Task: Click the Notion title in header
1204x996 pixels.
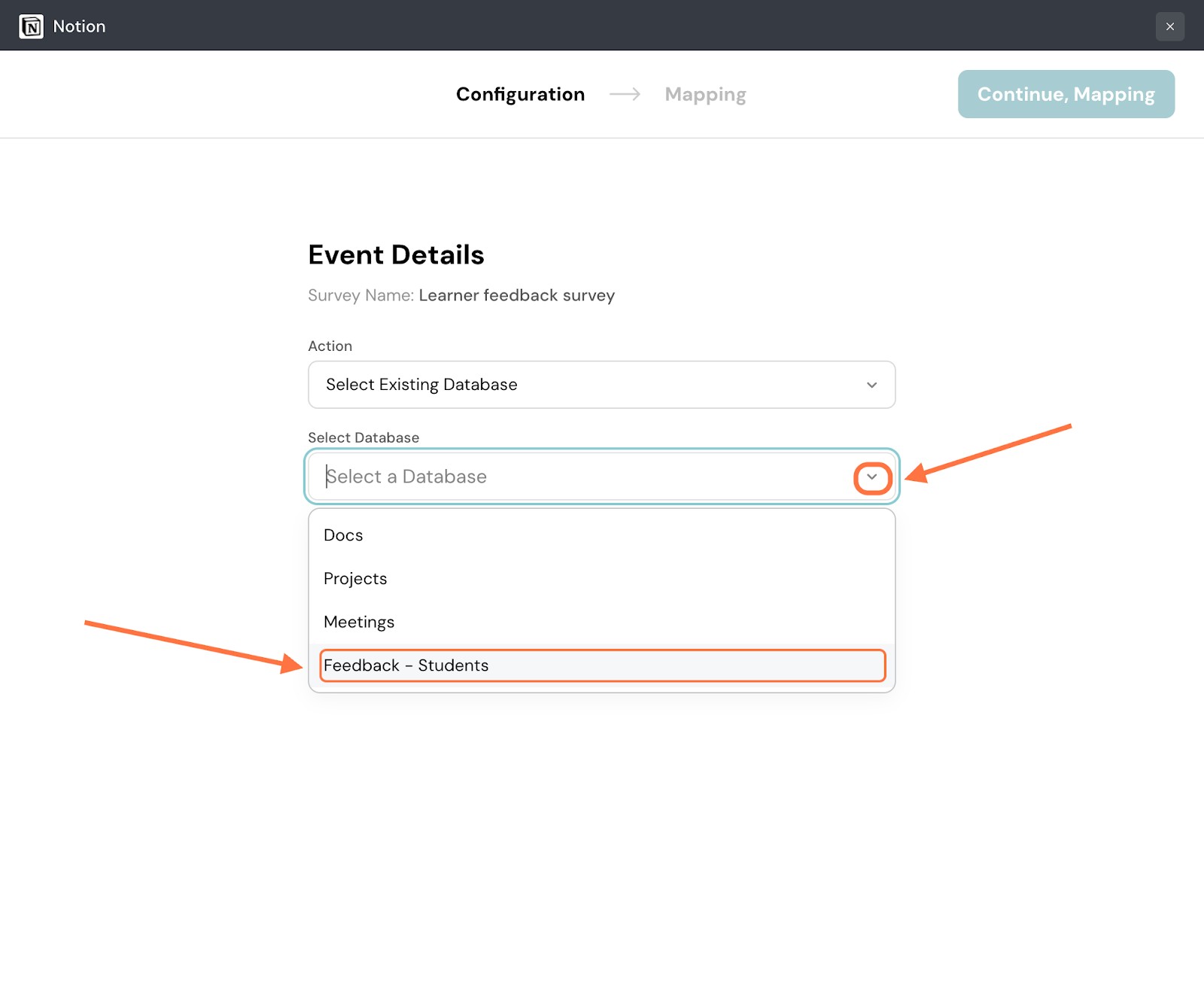Action: pyautogui.click(x=79, y=26)
